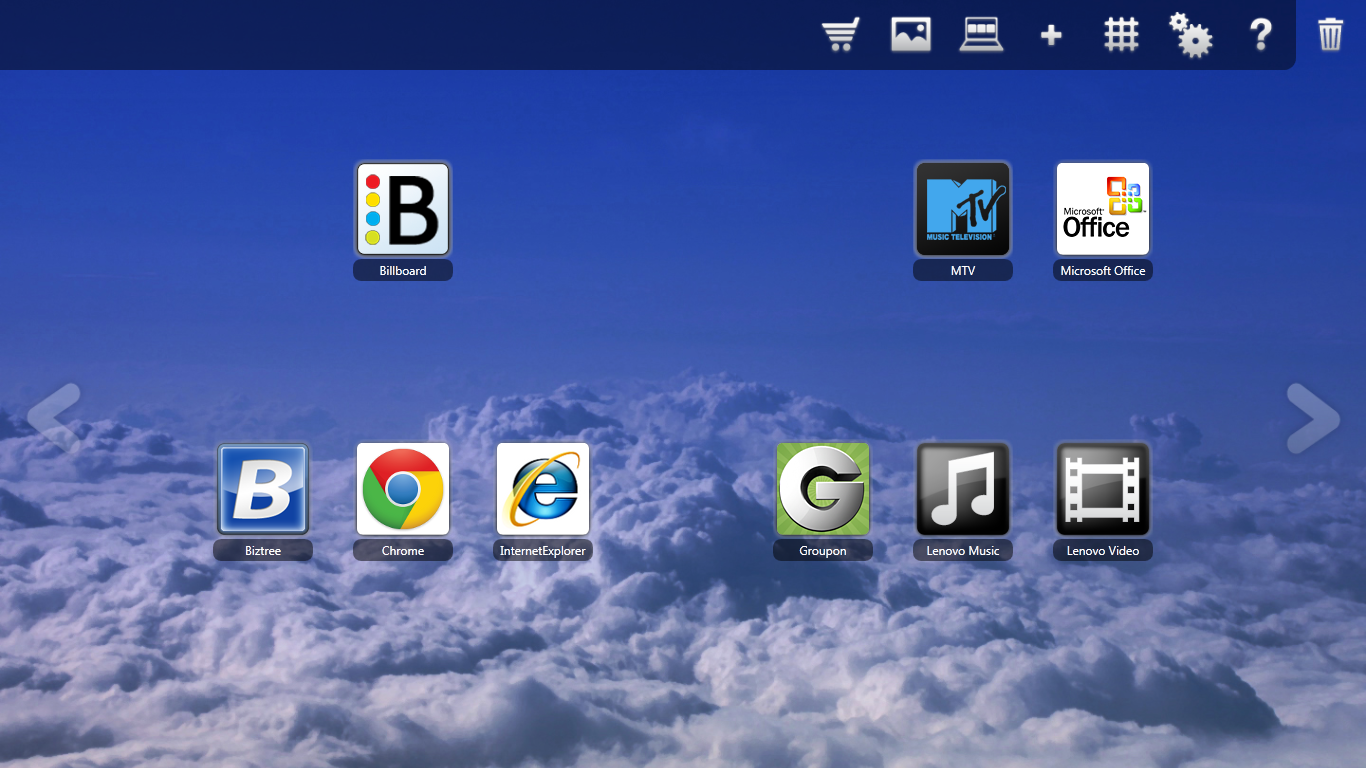Click the MTV text label
The image size is (1366, 768).
[963, 271]
